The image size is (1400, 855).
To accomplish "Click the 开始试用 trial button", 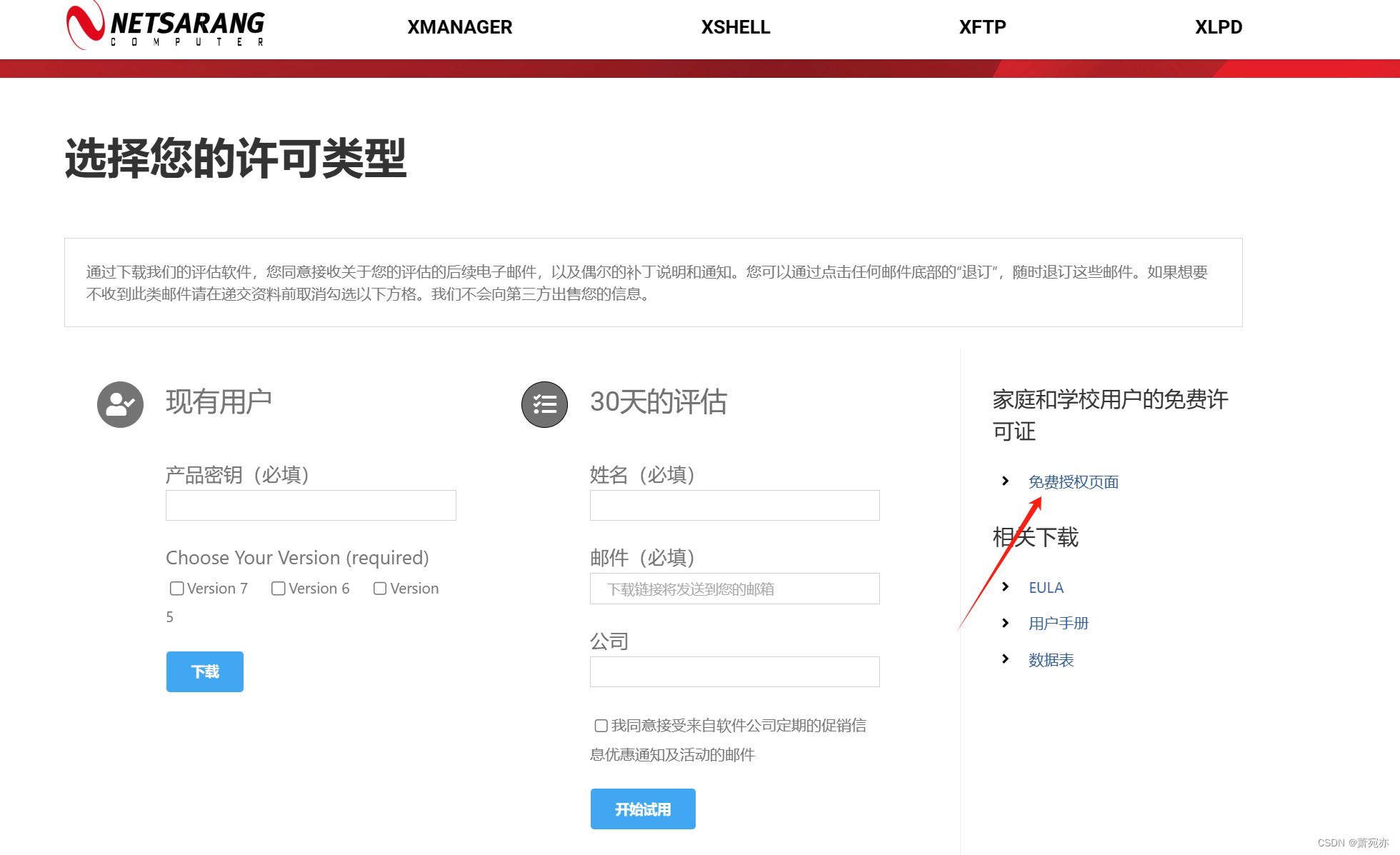I will 642,809.
